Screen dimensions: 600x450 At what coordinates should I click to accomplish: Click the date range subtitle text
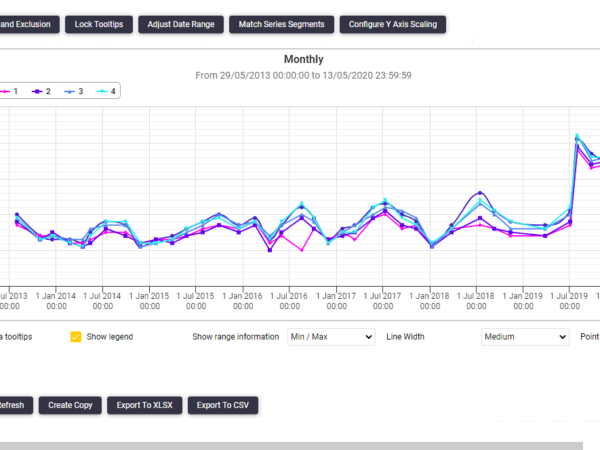tap(303, 75)
